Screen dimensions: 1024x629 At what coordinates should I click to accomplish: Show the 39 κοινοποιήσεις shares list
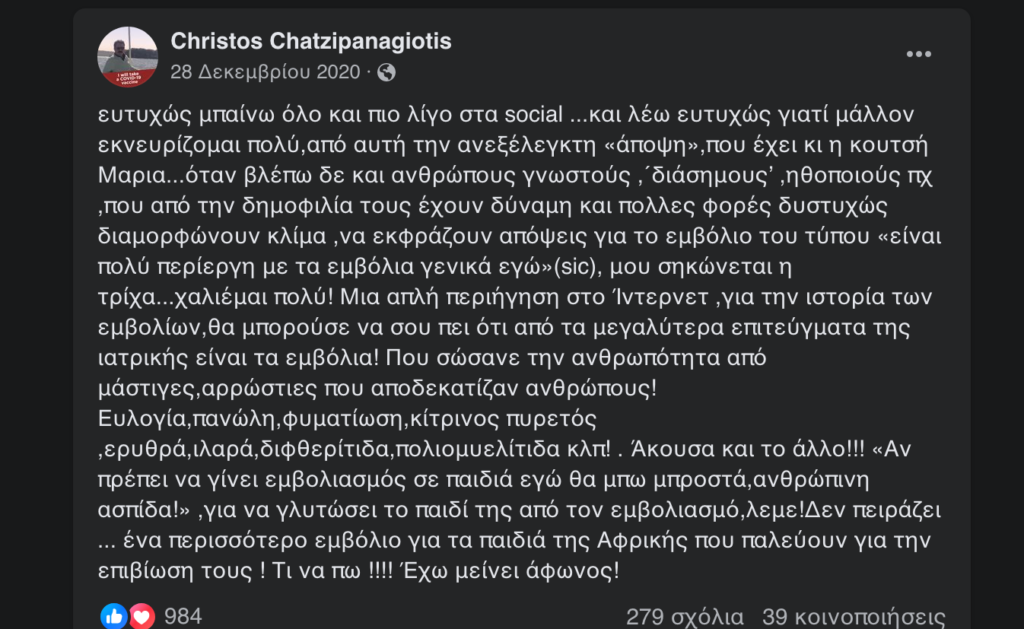[x=854, y=617]
